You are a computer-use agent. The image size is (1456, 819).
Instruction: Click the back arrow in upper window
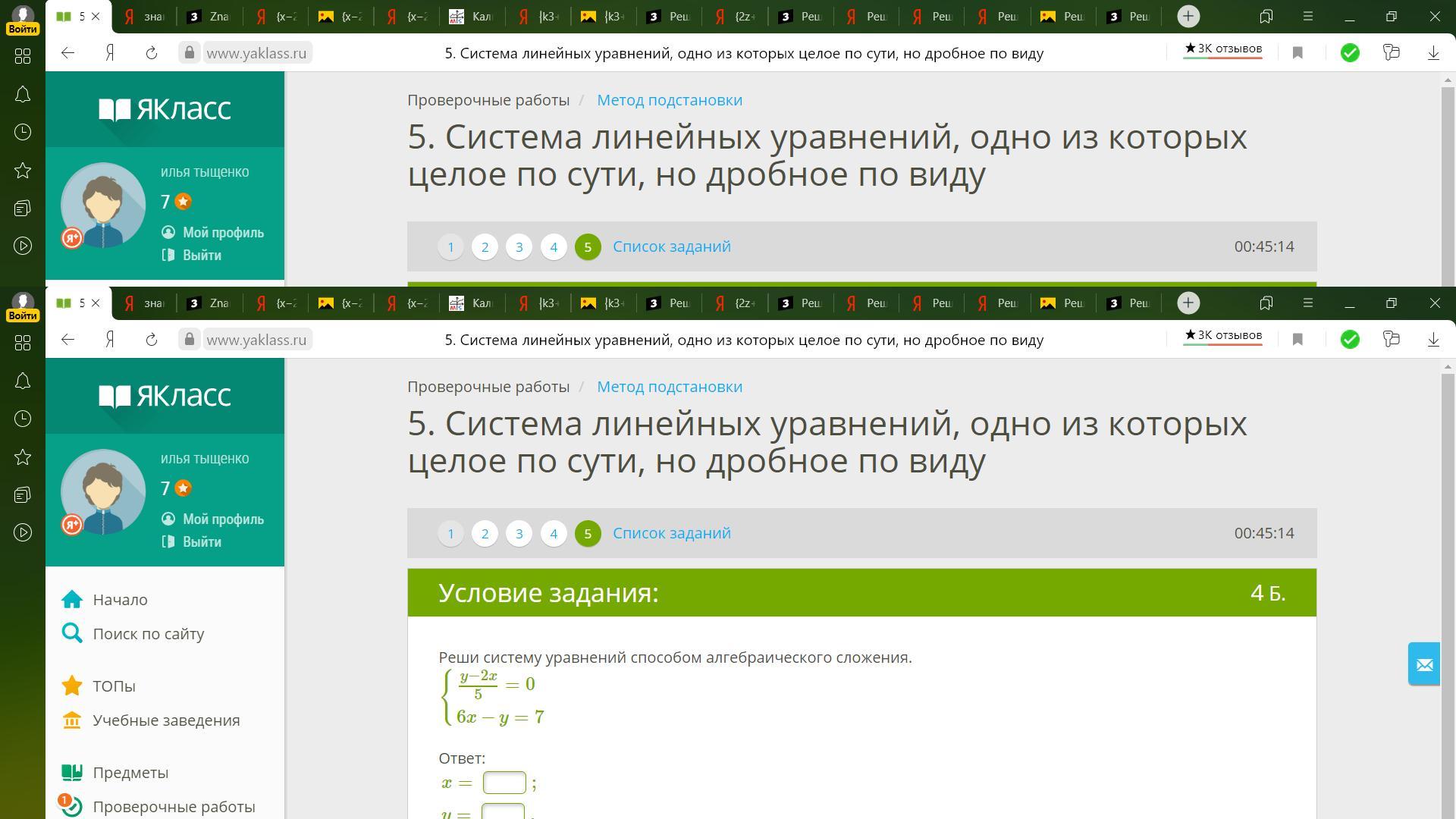click(x=67, y=53)
